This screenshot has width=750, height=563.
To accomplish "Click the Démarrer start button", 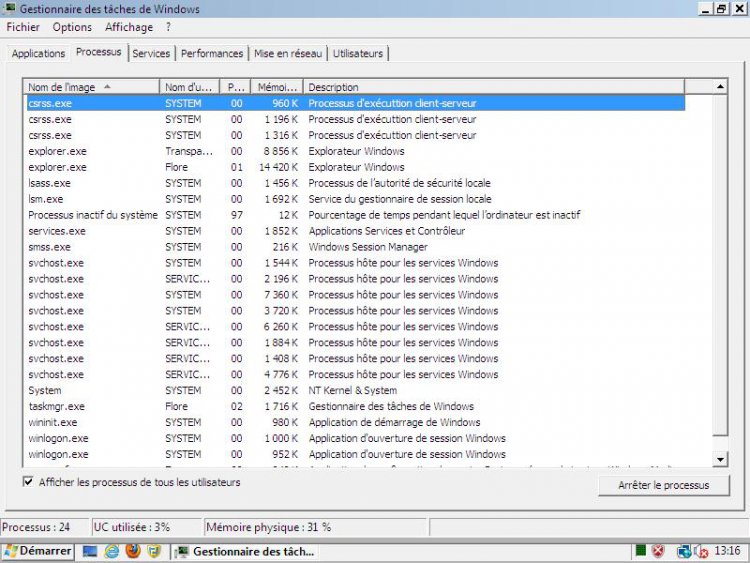I will coord(37,551).
